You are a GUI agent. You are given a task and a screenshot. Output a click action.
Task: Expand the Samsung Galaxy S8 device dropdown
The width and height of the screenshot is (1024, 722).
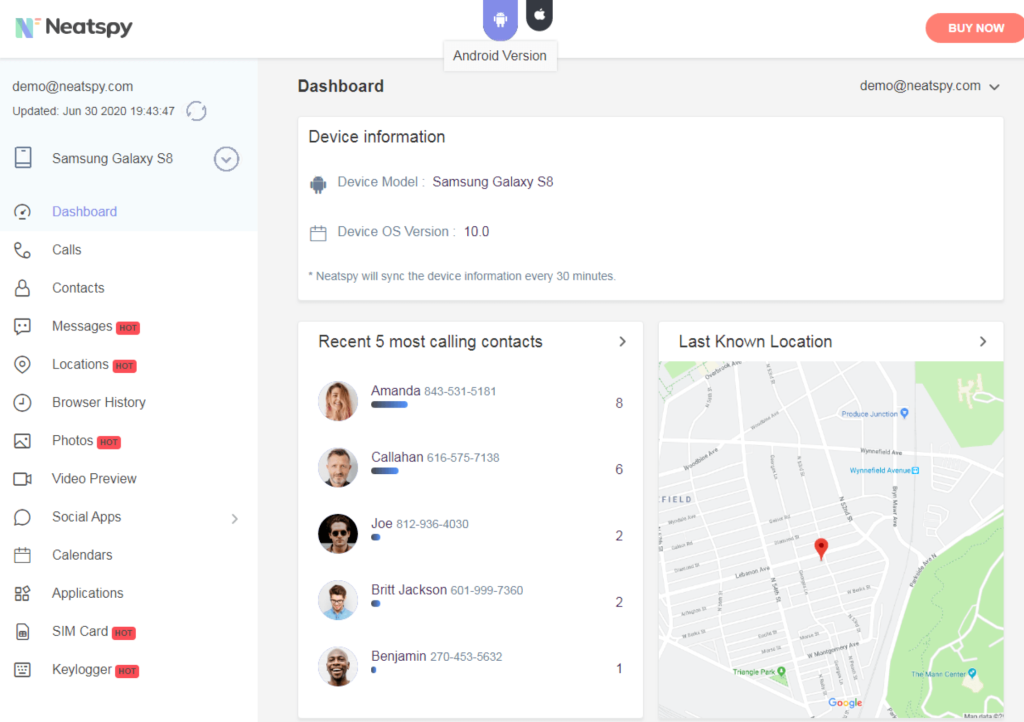(x=227, y=159)
